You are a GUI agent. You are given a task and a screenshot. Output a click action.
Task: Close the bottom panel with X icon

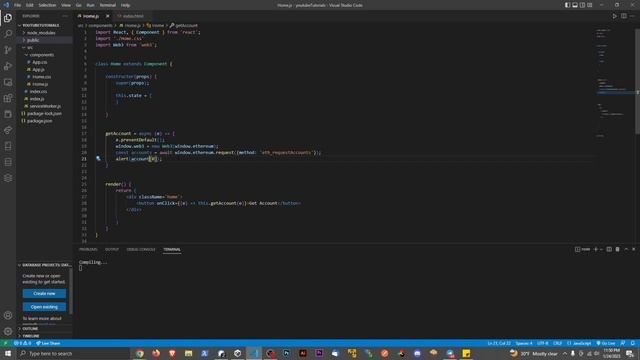coord(634,249)
